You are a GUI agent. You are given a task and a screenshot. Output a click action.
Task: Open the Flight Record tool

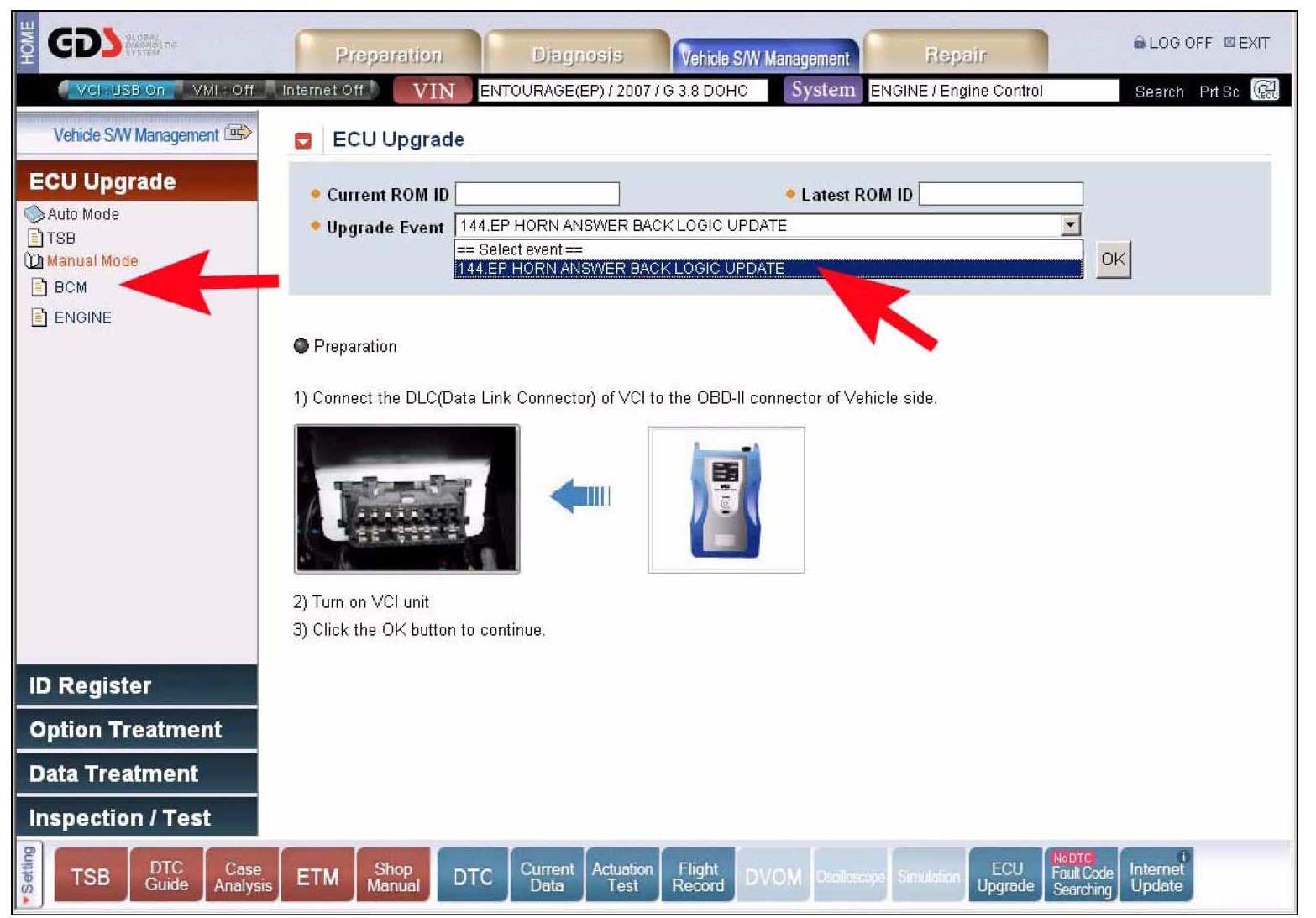[698, 877]
